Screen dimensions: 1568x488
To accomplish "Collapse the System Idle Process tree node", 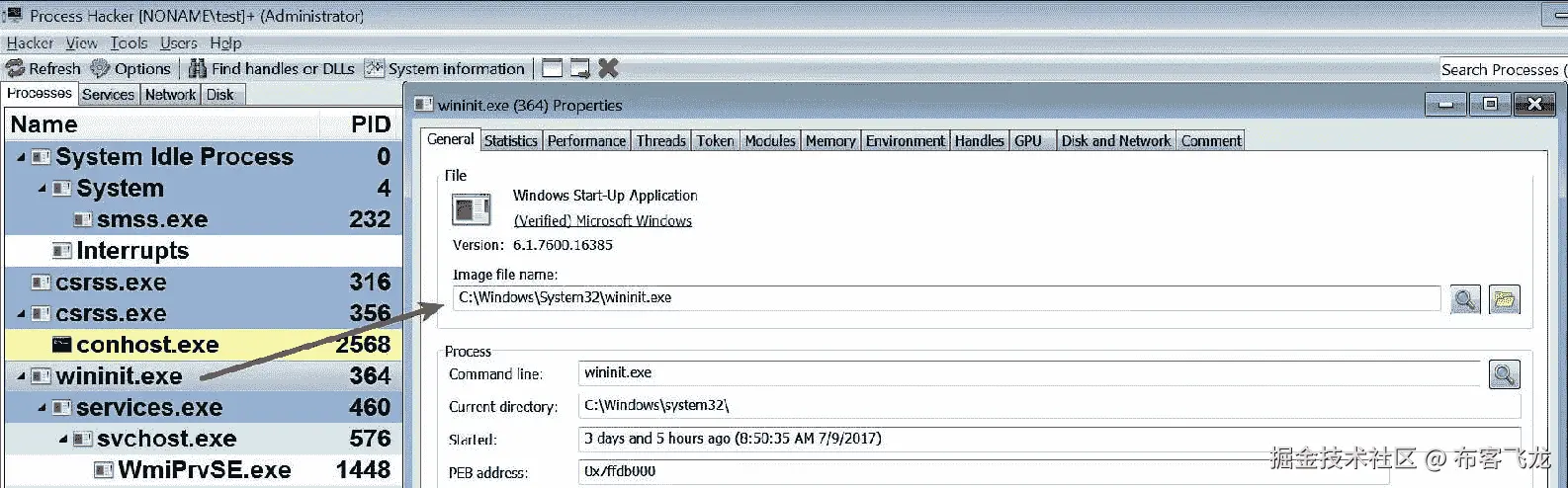I will pyautogui.click(x=22, y=157).
